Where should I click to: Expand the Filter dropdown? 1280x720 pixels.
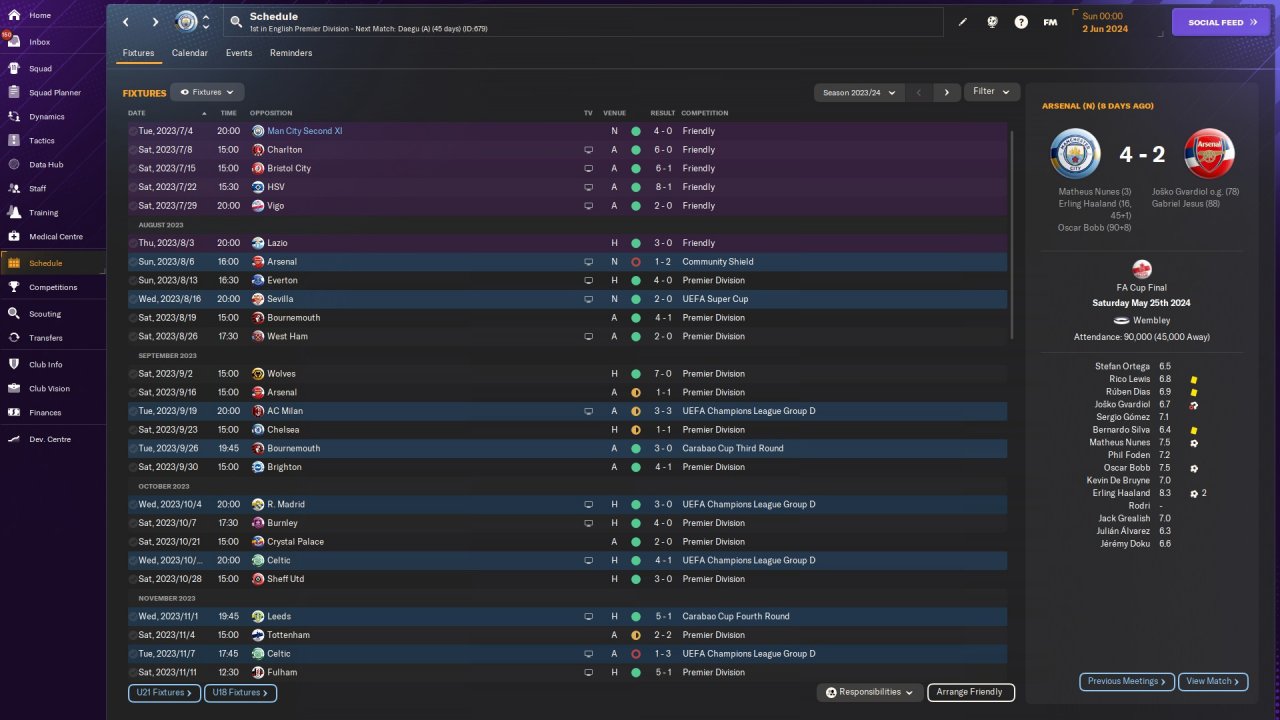coord(992,92)
